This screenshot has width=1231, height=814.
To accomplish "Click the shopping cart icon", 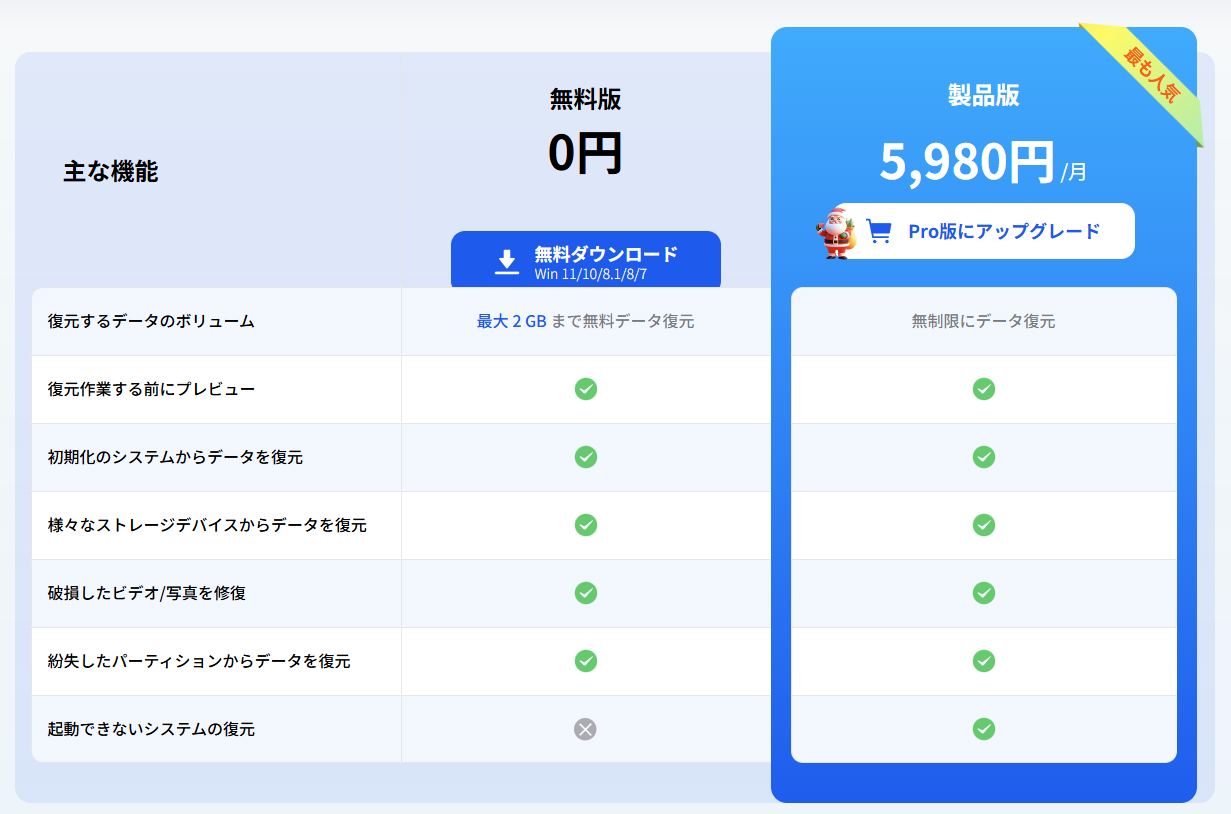I will (878, 231).
